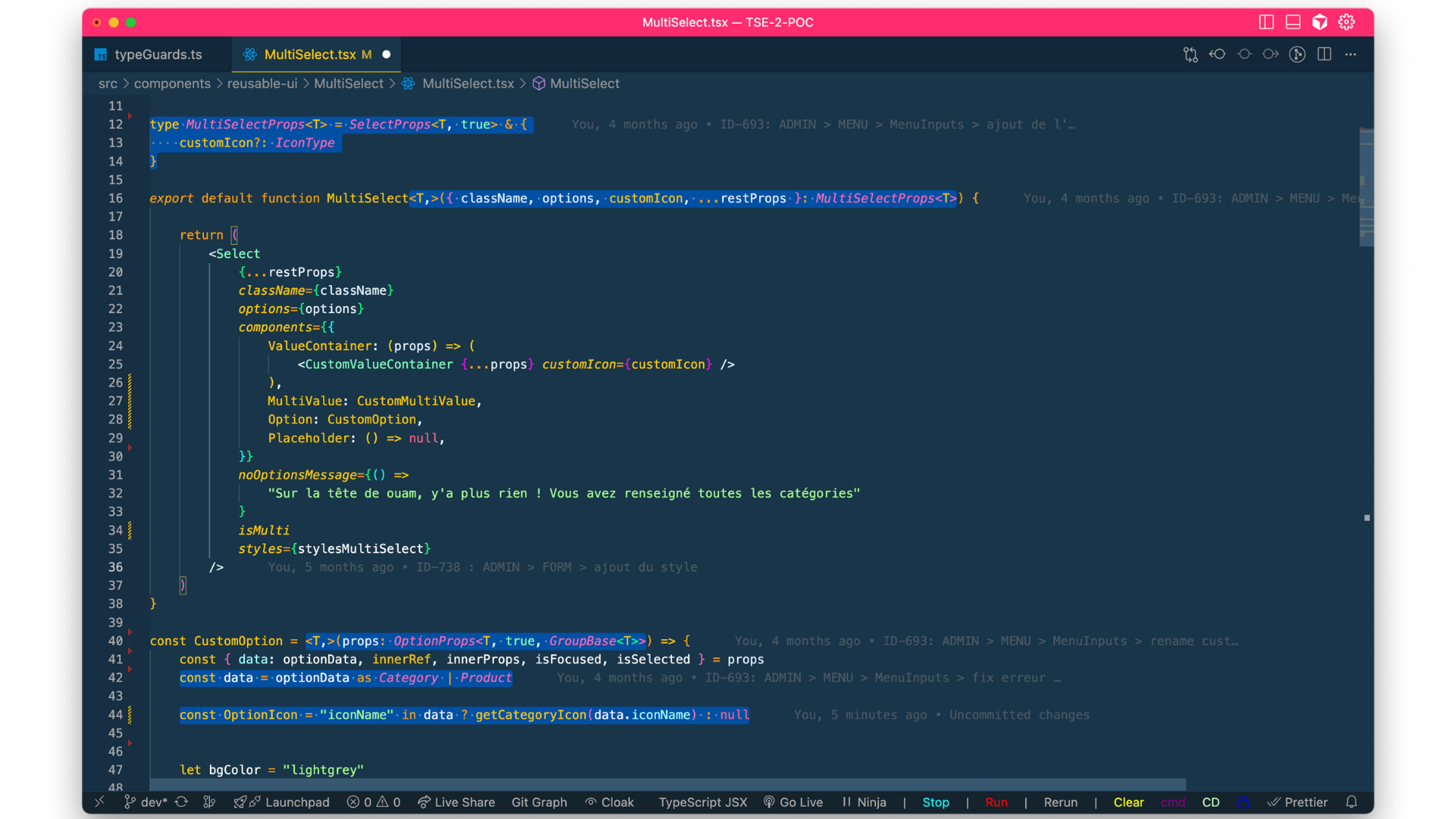
Task: Toggle primary sidebar visibility
Action: point(1266,22)
